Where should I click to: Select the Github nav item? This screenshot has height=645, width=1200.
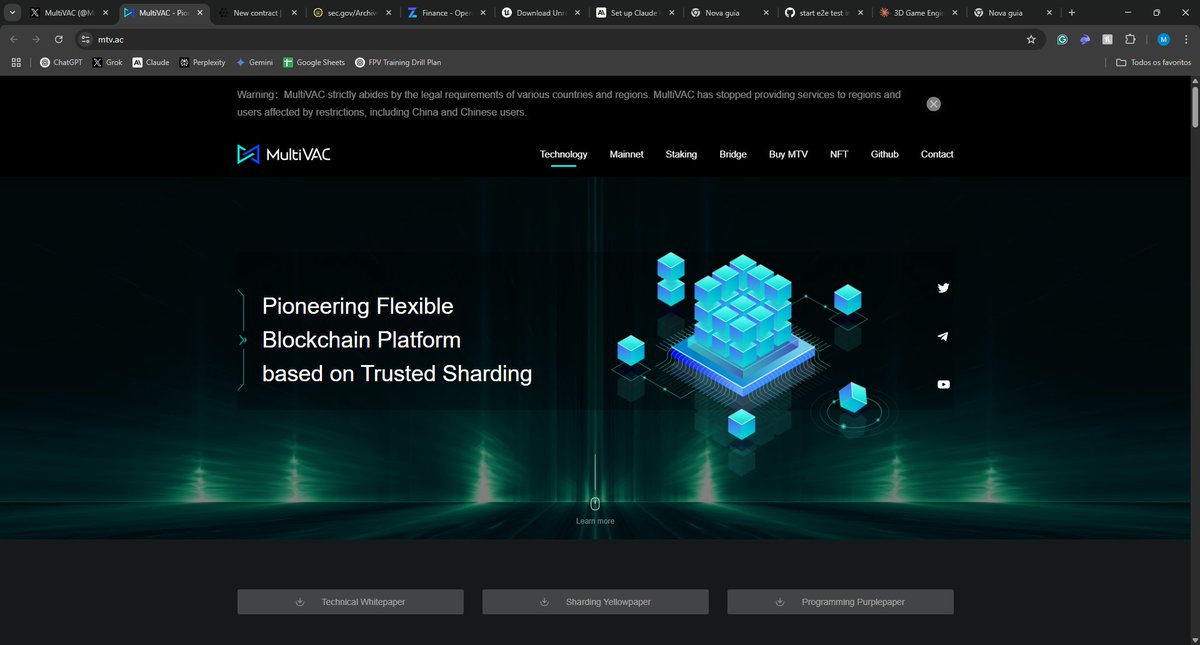(x=885, y=154)
